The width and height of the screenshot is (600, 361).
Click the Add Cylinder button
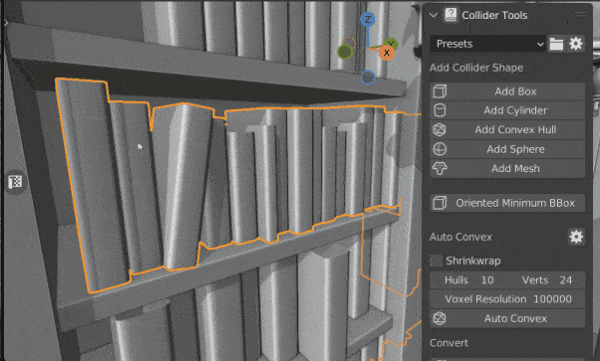click(x=507, y=111)
